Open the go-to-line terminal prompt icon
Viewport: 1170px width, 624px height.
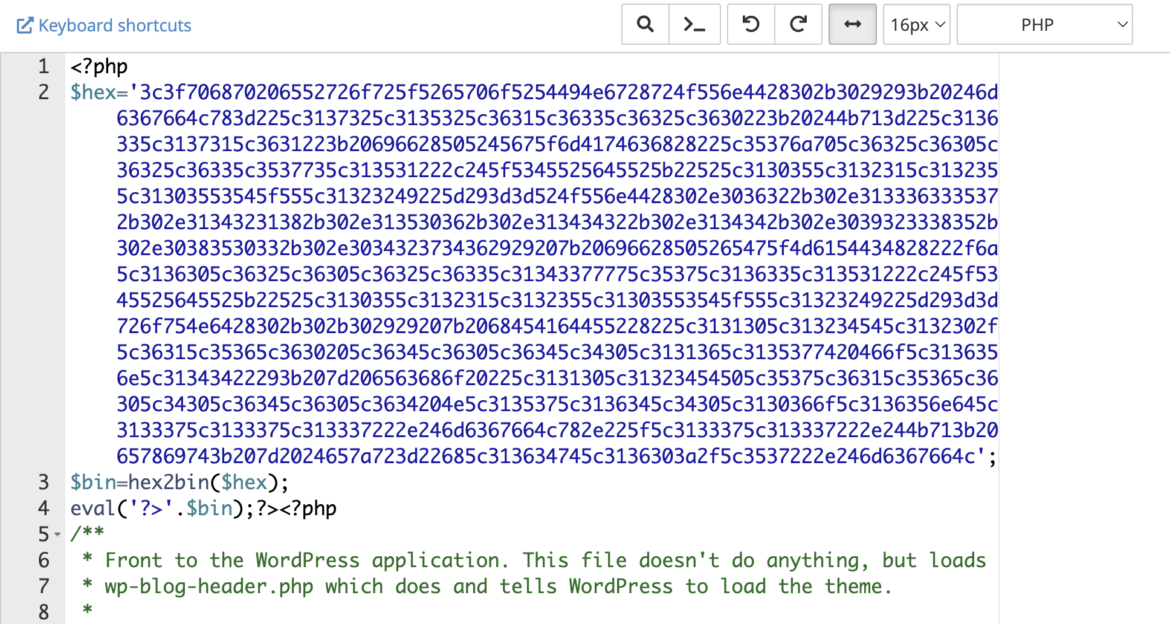point(694,25)
